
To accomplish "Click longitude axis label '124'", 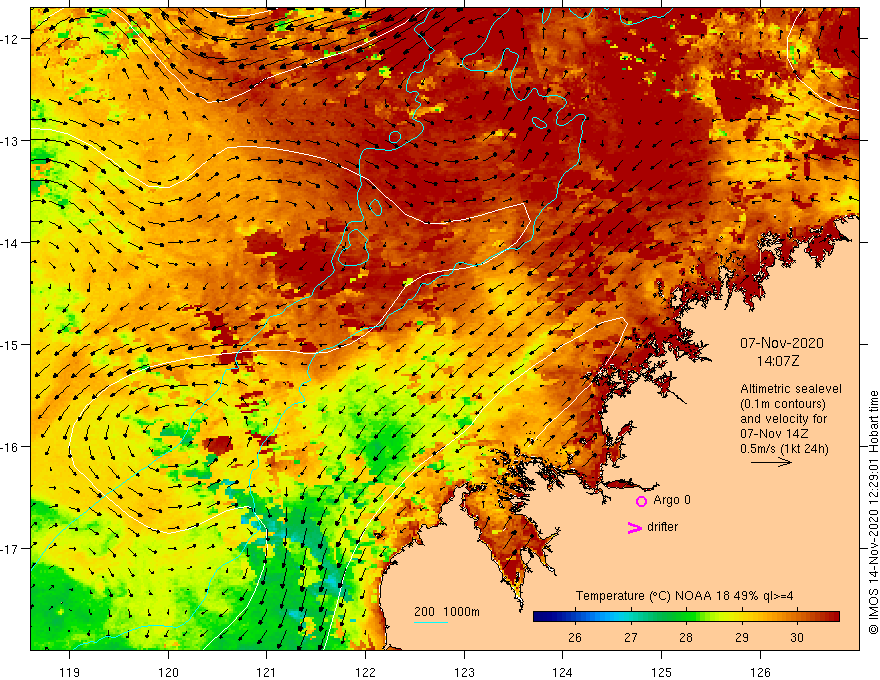I will coord(563,672).
